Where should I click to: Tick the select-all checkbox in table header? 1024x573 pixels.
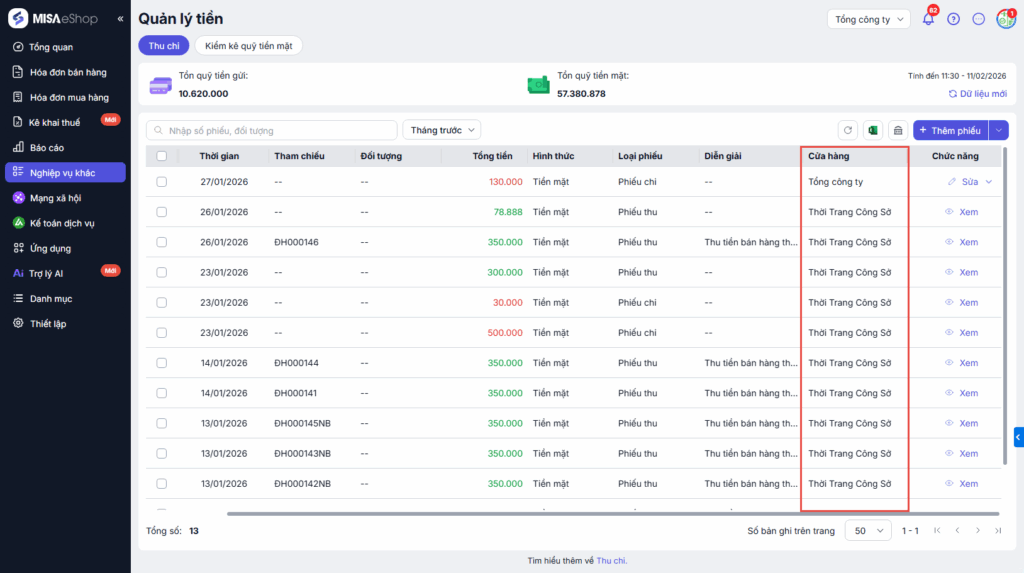162,156
